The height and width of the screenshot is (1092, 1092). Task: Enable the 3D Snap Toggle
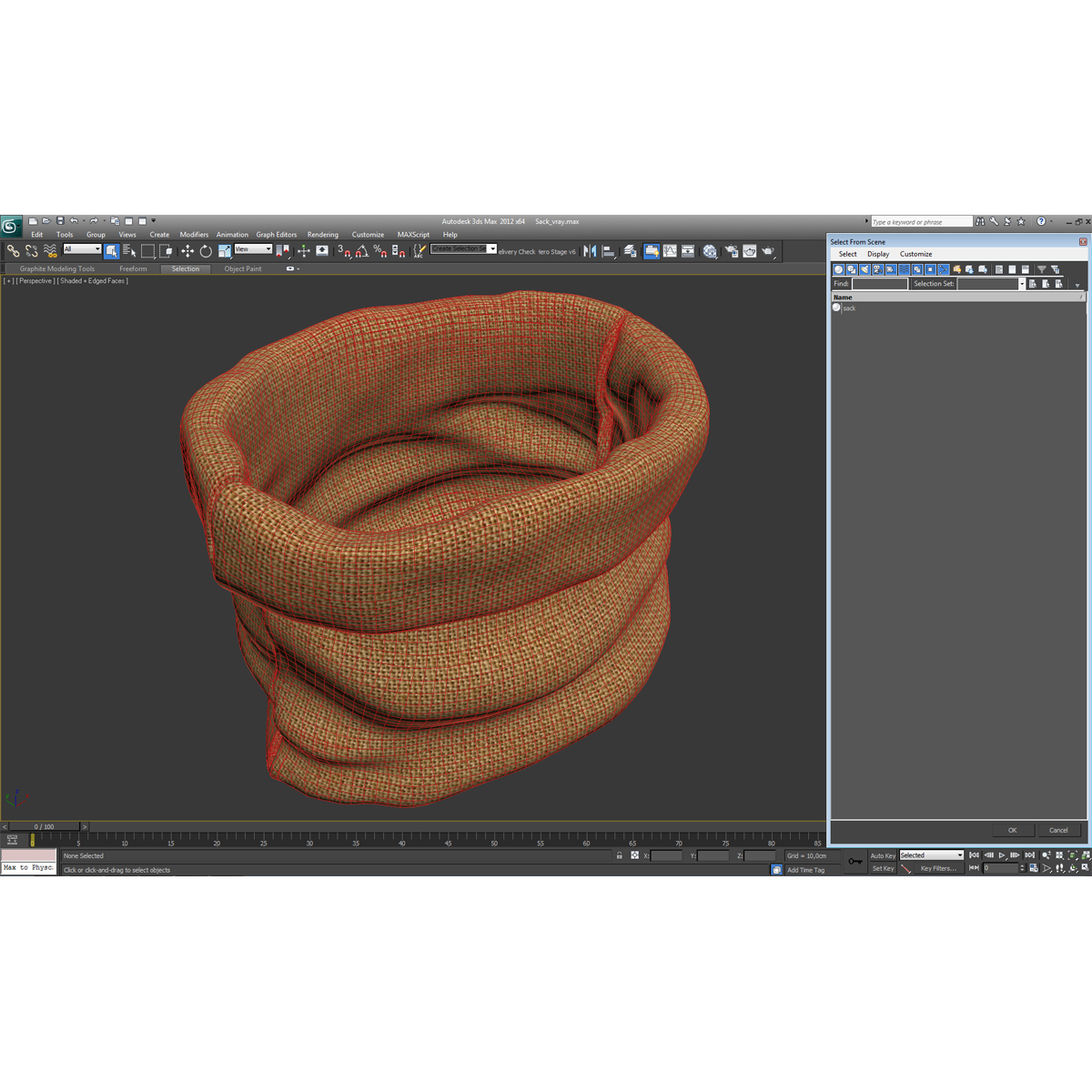(342, 252)
